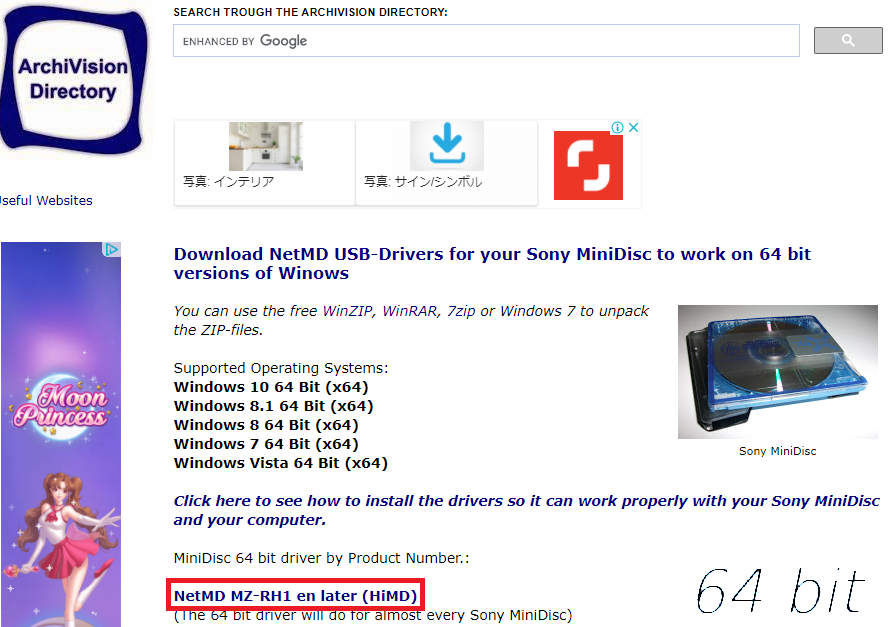Click the 64 bit handwritten graphic
Viewport: 890px width, 627px height.
pyautogui.click(x=780, y=592)
